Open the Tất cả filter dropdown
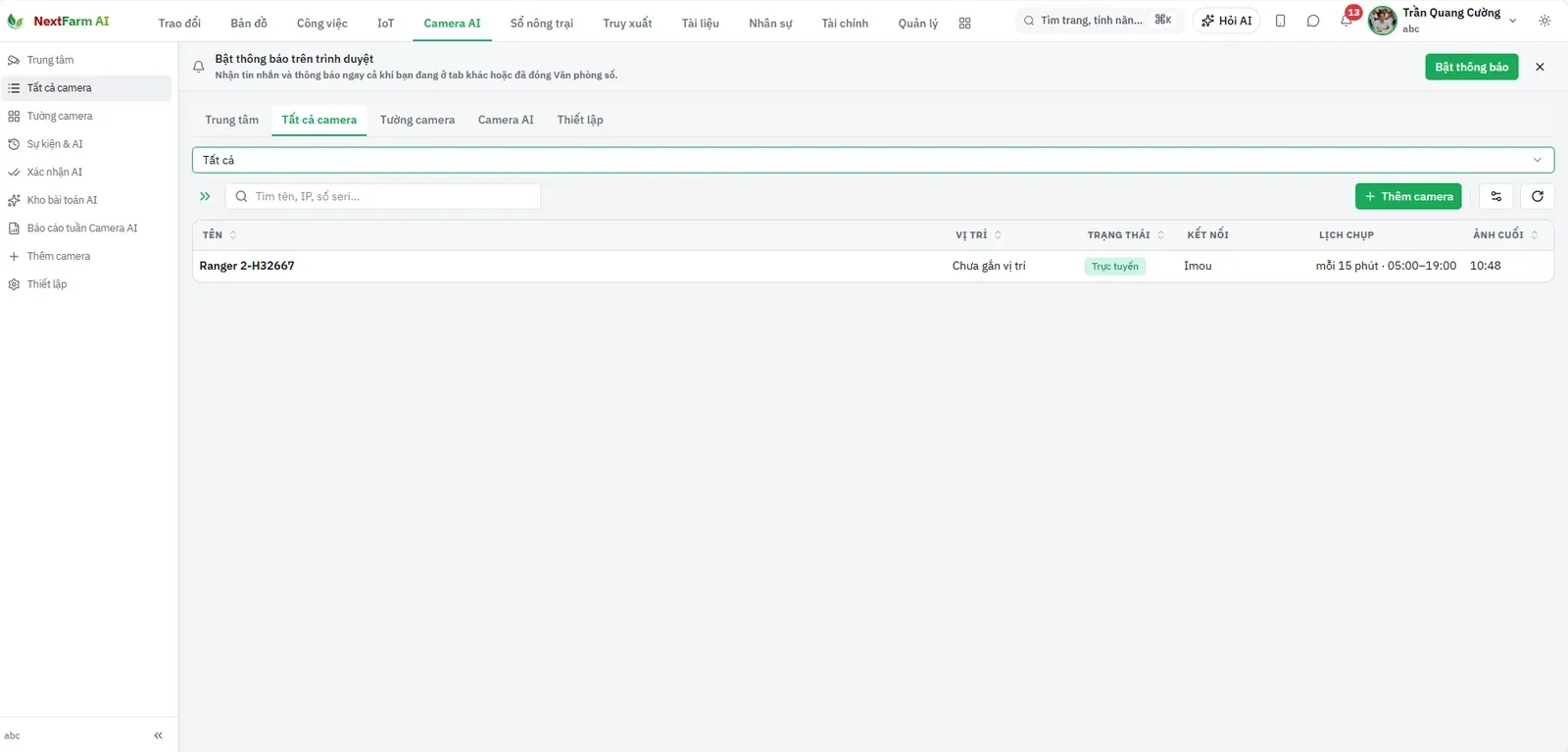The width and height of the screenshot is (1568, 752). (873, 160)
